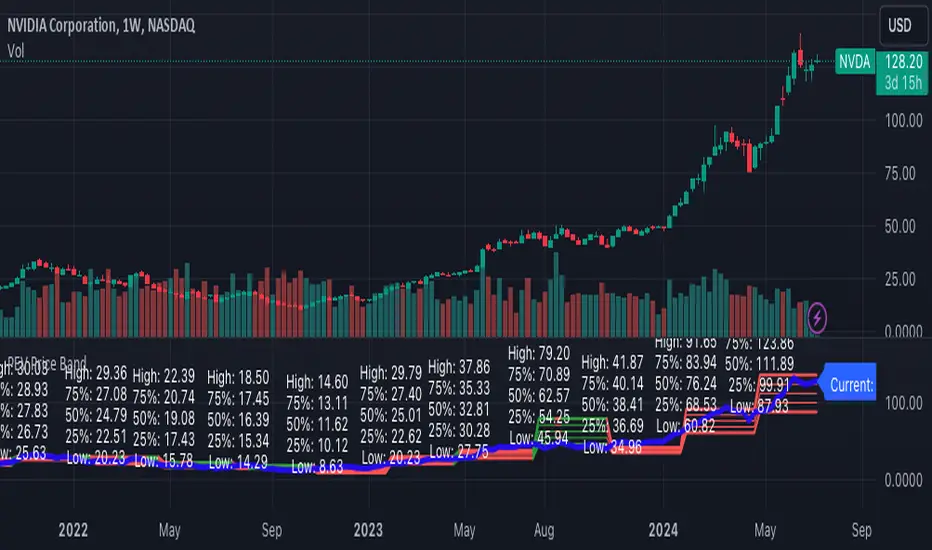Click the 25.00 price axis label
The image size is (932, 550).
[x=900, y=279]
